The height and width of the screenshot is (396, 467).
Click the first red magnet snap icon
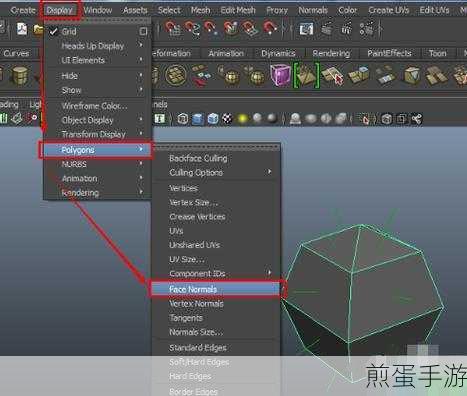coord(173,28)
